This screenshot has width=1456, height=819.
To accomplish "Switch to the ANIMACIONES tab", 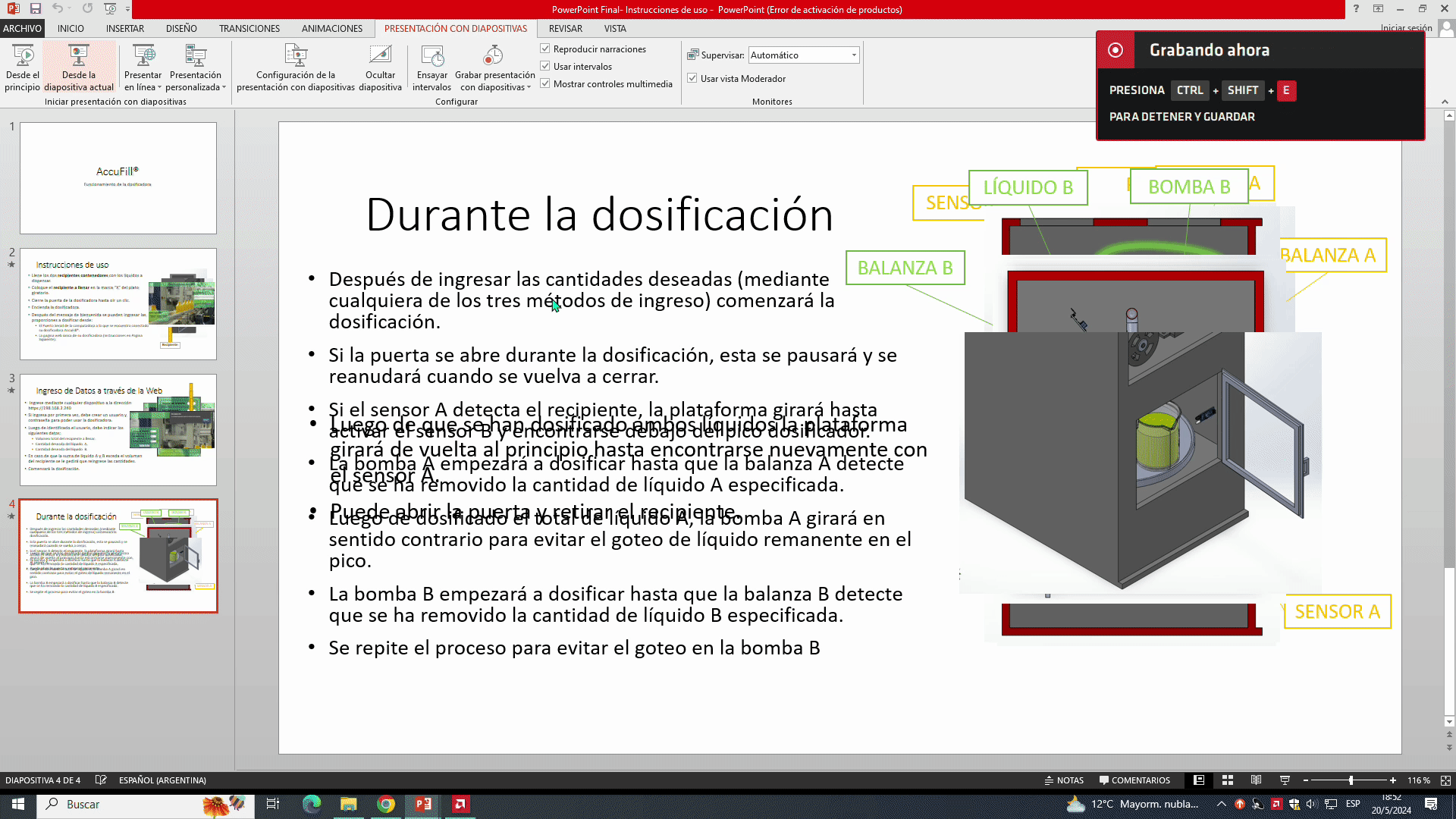I will pos(332,28).
